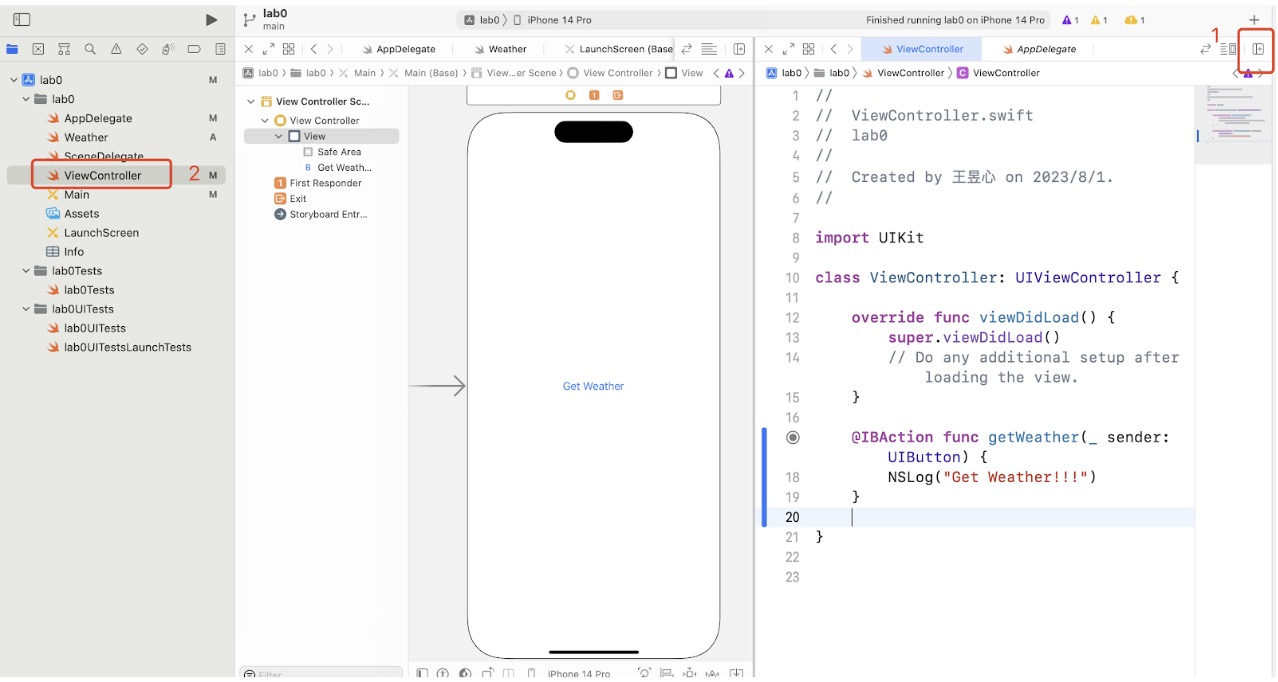The height and width of the screenshot is (682, 1278).
Task: Collapse the lab0Tests folder
Action: pos(27,271)
